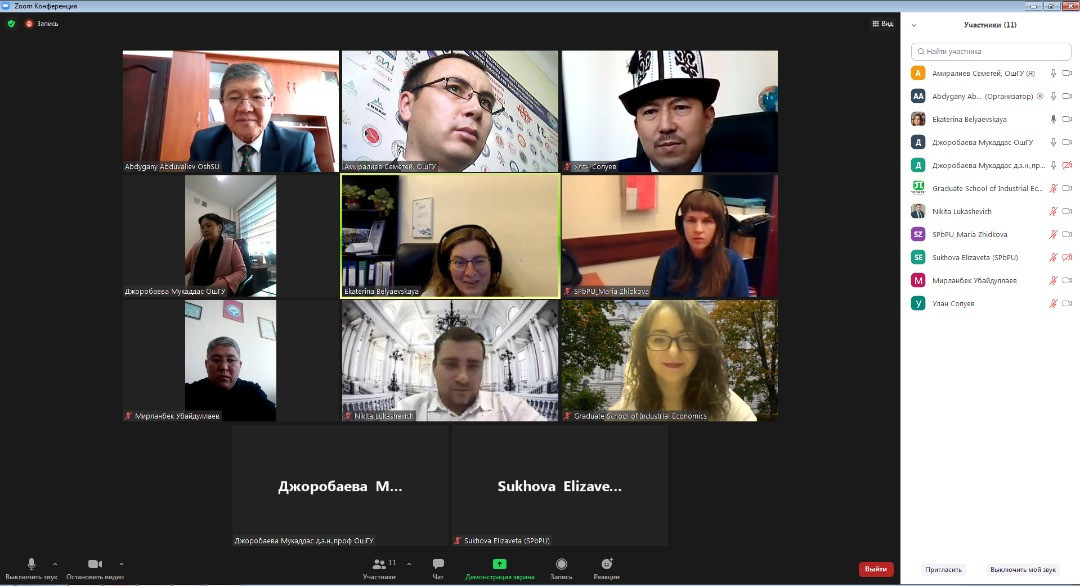Expand video options arrow beside camera
This screenshot has height=586, width=1080.
click(x=122, y=564)
